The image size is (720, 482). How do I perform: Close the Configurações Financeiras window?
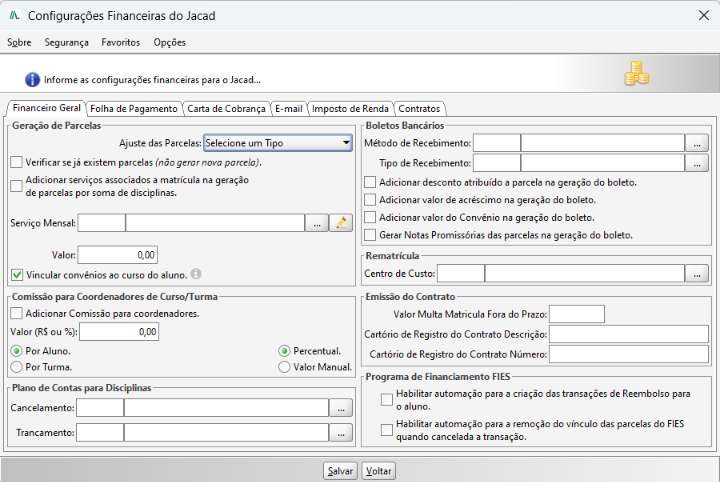click(x=703, y=16)
